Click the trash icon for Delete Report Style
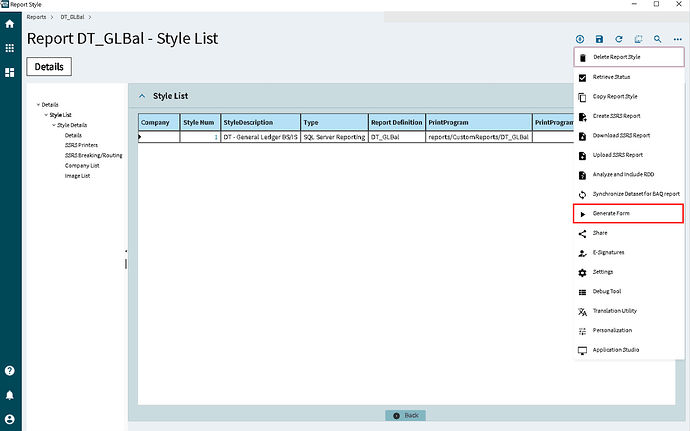The width and height of the screenshot is (690, 431). tap(583, 58)
